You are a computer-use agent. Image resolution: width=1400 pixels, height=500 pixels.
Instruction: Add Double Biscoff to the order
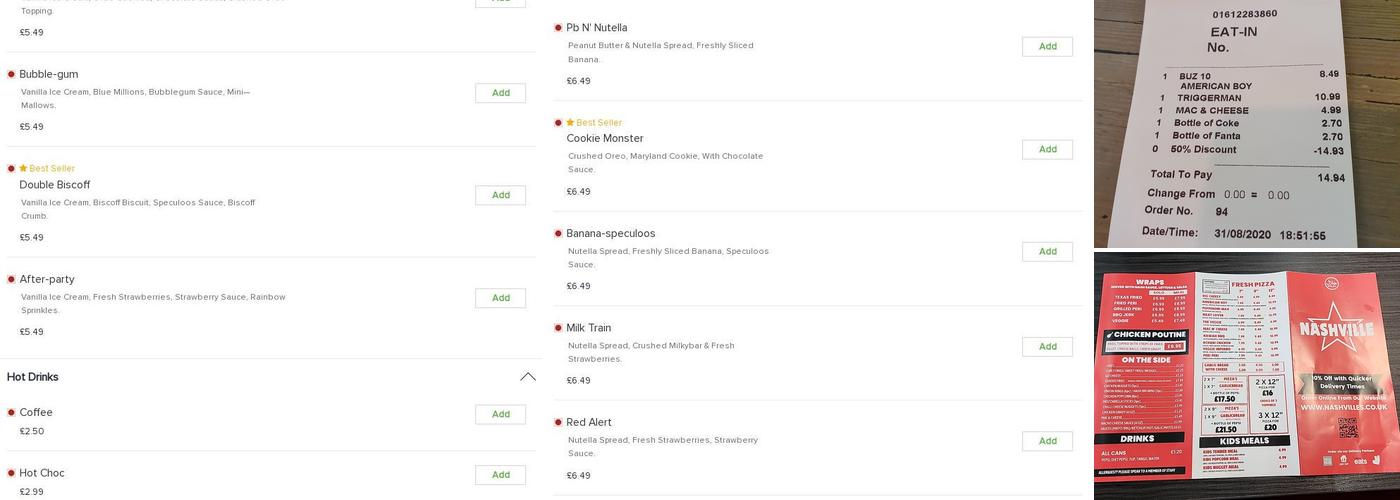tap(500, 195)
